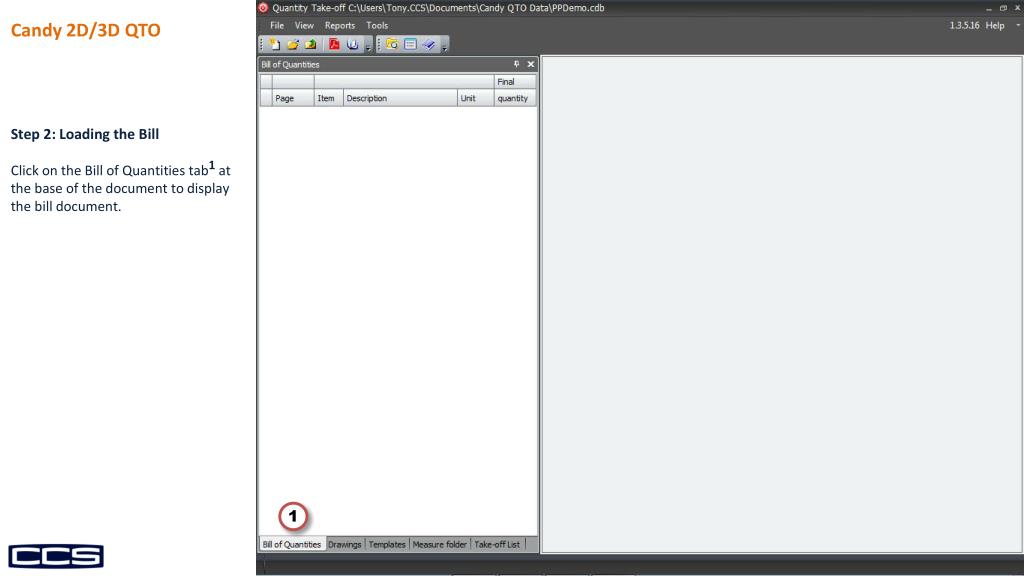This screenshot has height=576, width=1024.
Task: Click the blue checkmark toolbar icon
Action: pyautogui.click(x=428, y=44)
